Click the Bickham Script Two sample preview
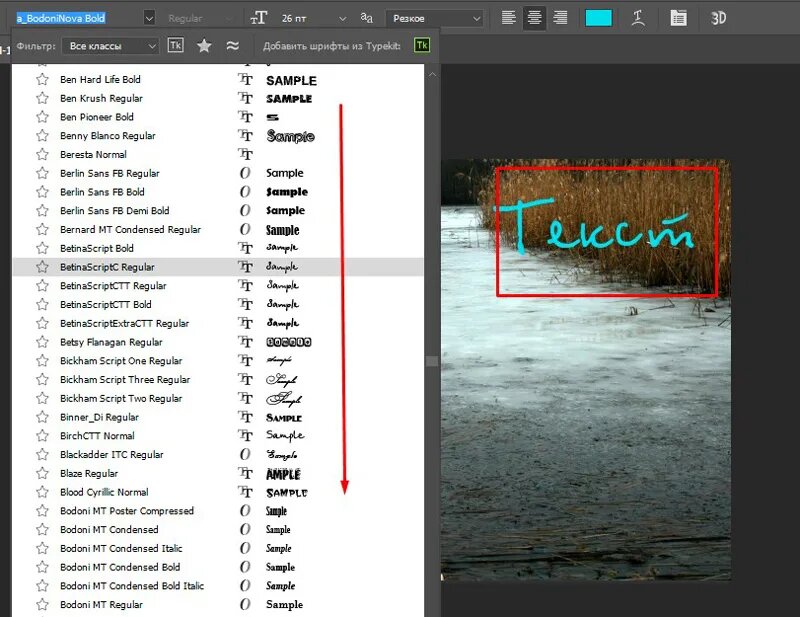Image resolution: width=800 pixels, height=617 pixels. 284,399
